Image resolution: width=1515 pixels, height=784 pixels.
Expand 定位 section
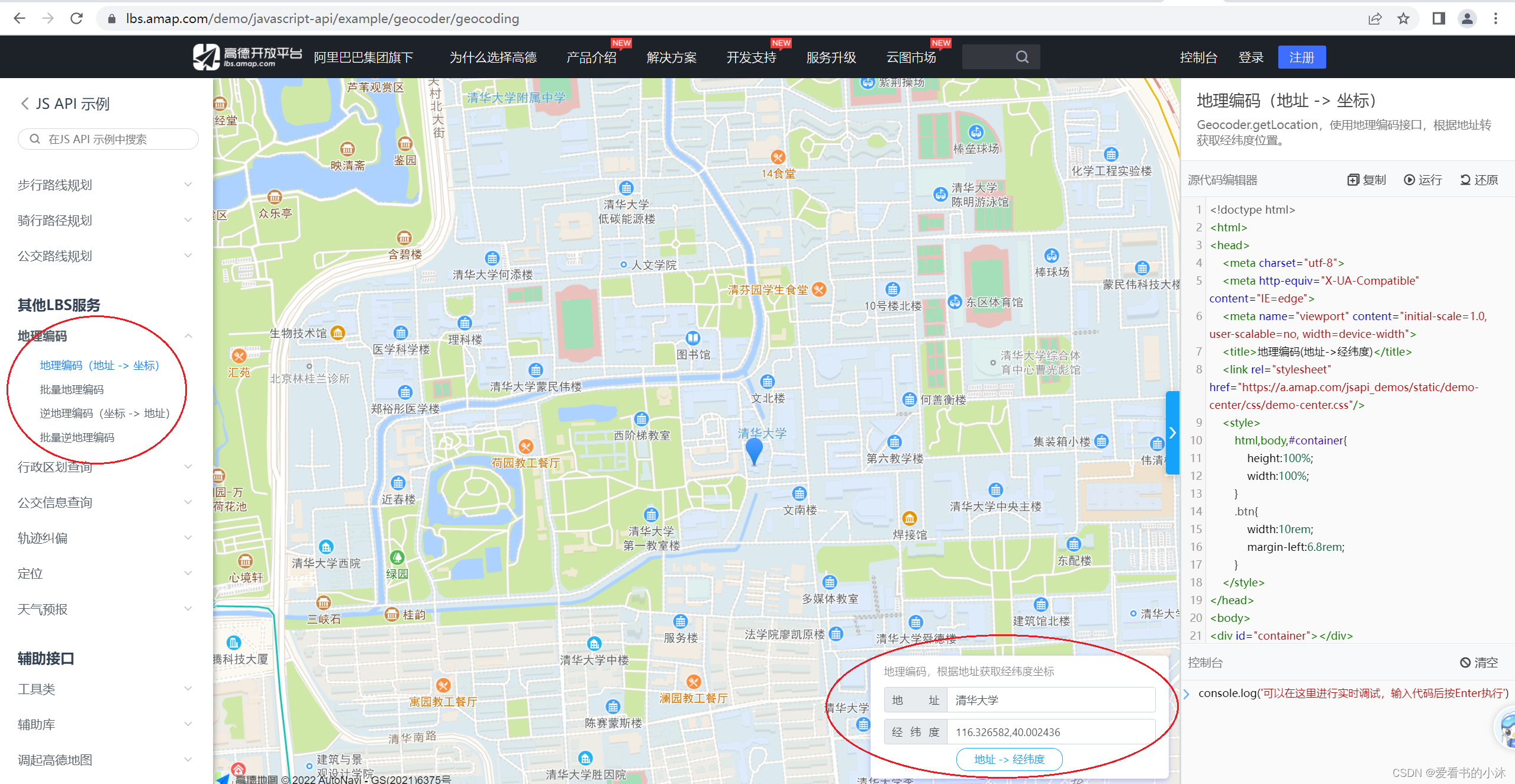pyautogui.click(x=105, y=573)
